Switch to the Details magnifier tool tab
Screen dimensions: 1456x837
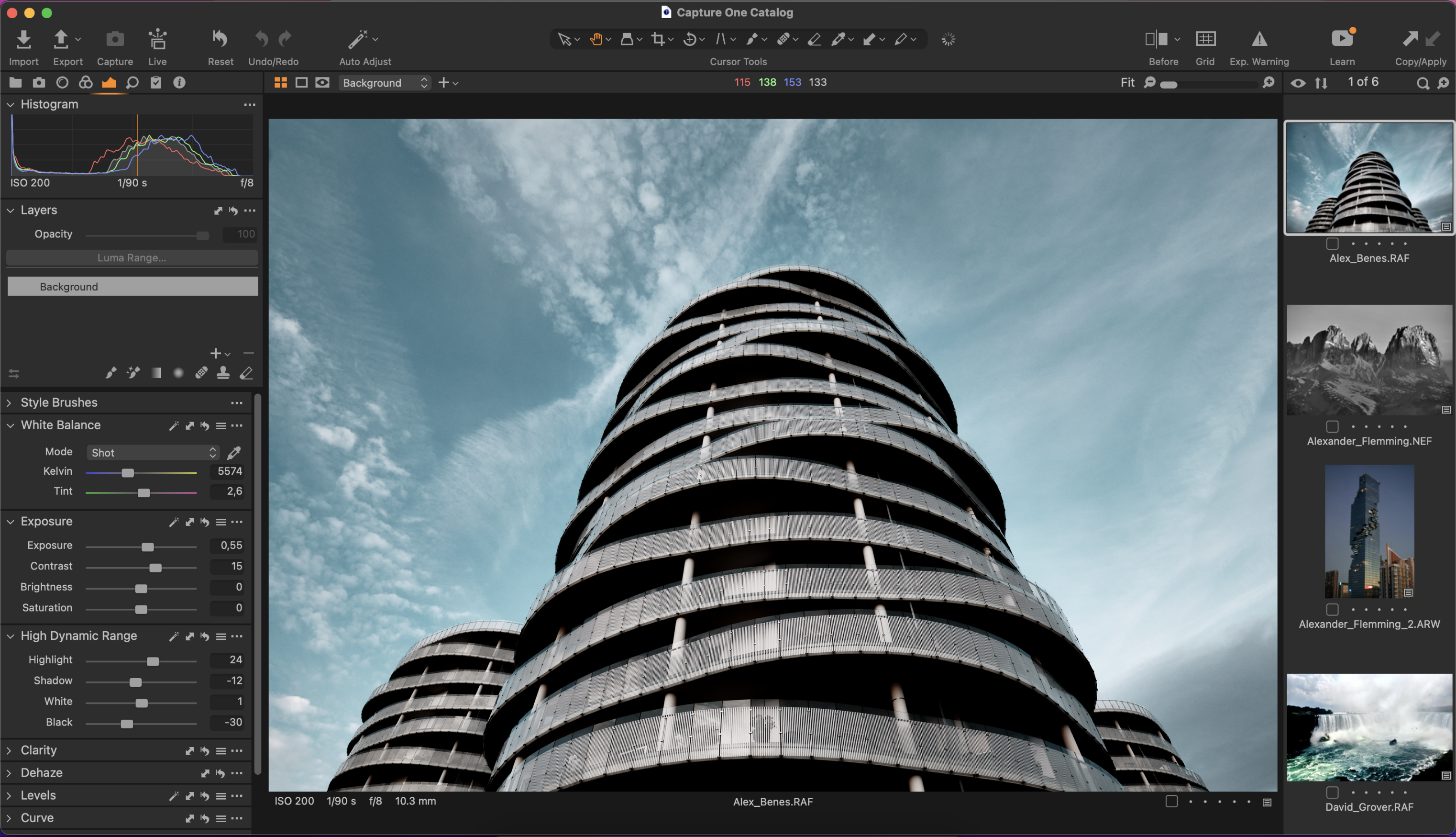tap(132, 83)
